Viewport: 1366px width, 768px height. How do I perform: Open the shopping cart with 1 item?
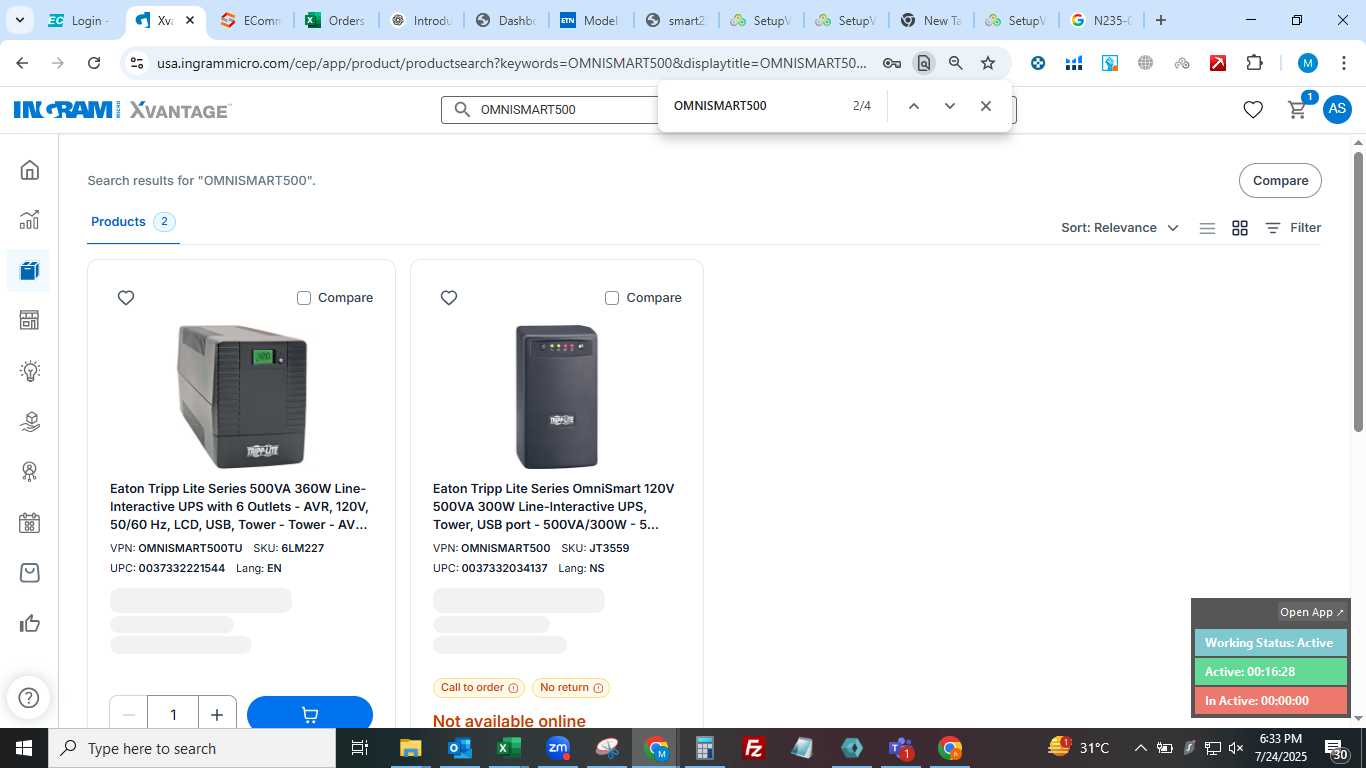(1298, 110)
